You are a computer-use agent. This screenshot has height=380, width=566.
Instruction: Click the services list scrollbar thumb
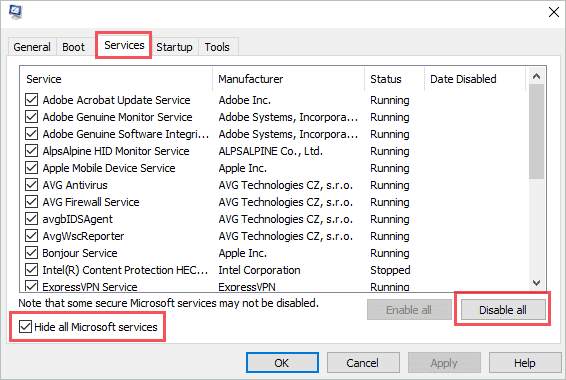coord(536,131)
